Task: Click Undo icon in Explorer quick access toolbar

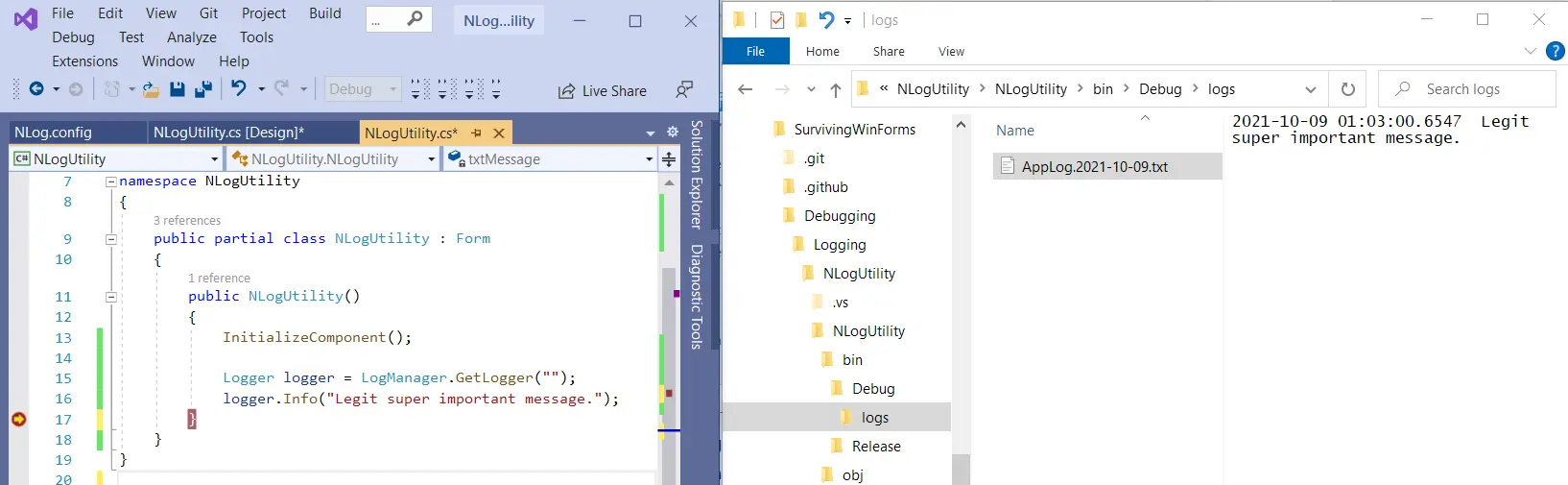Action: (x=826, y=20)
